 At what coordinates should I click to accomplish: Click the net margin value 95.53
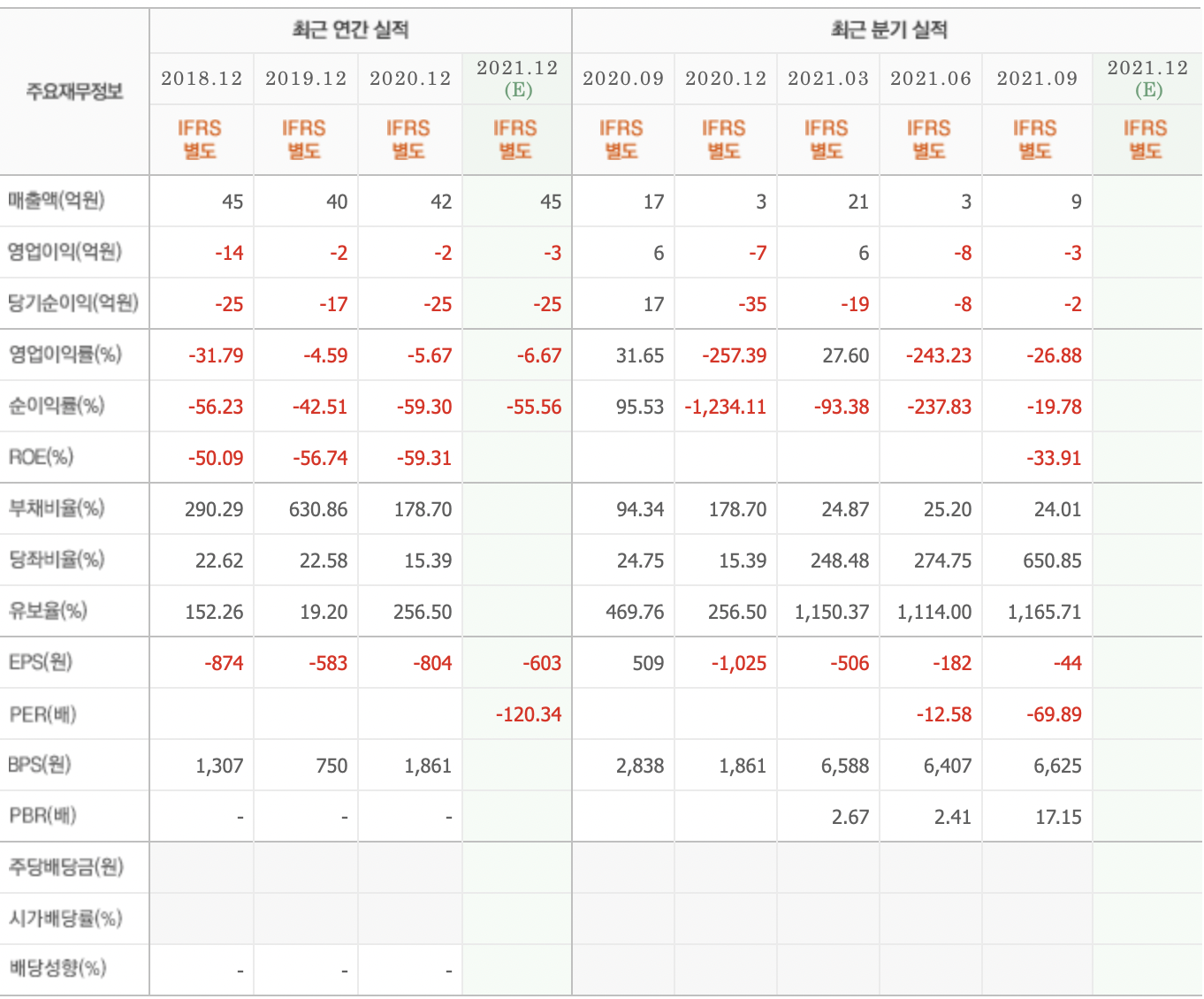640,407
